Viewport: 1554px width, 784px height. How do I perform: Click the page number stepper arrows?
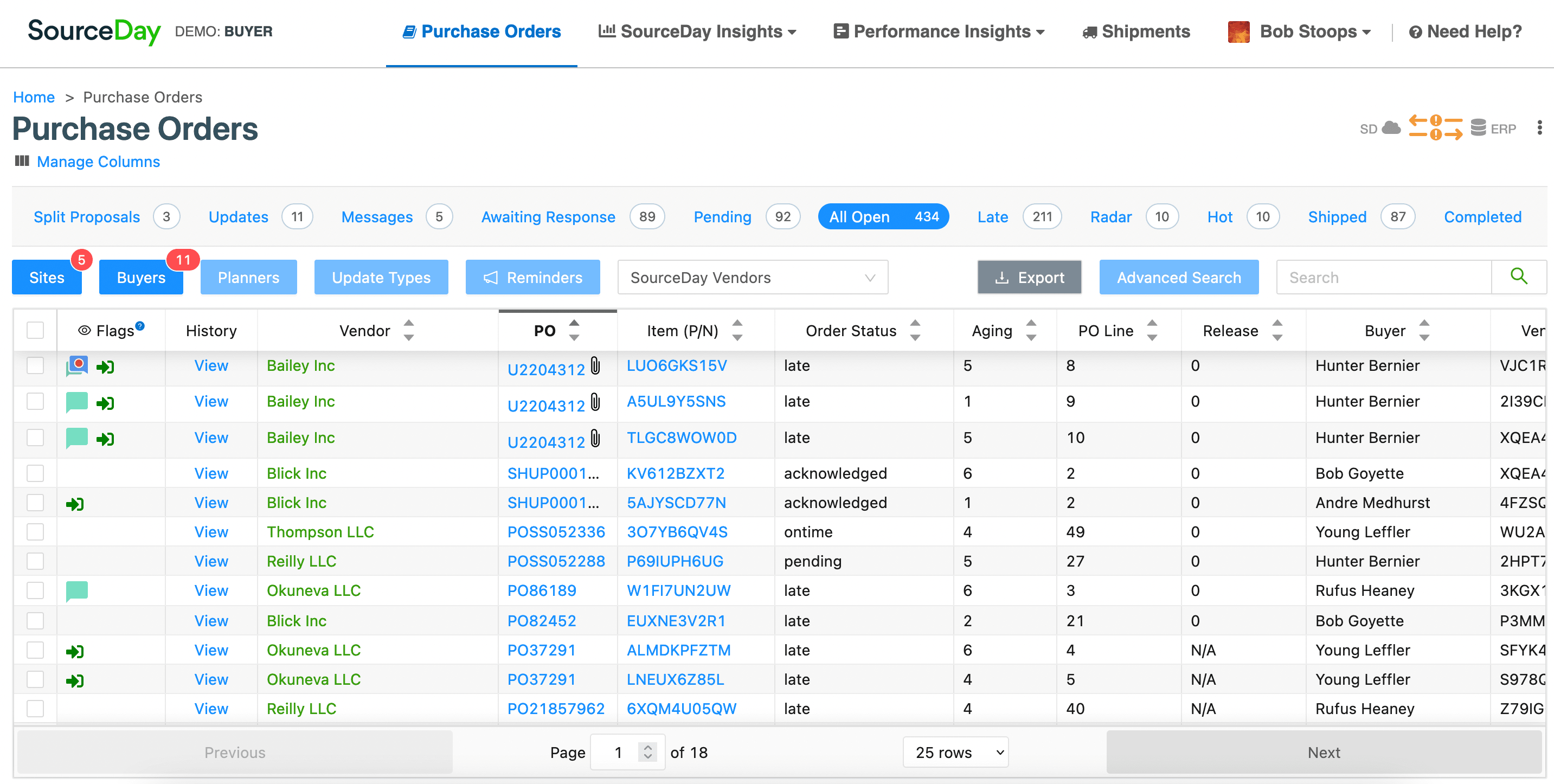coord(647,752)
